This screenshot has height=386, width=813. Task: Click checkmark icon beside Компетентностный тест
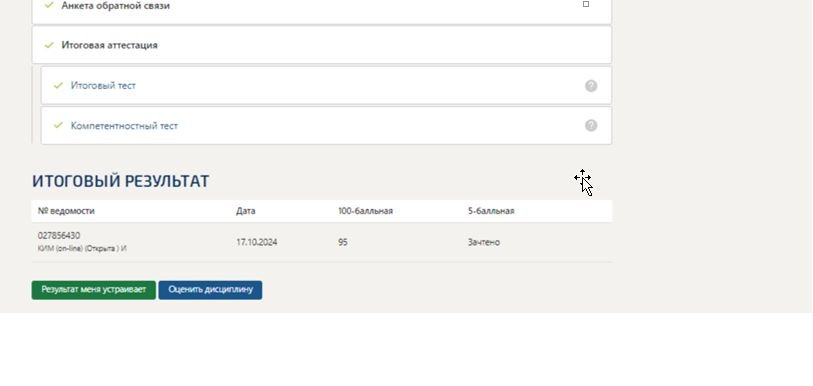tap(58, 125)
